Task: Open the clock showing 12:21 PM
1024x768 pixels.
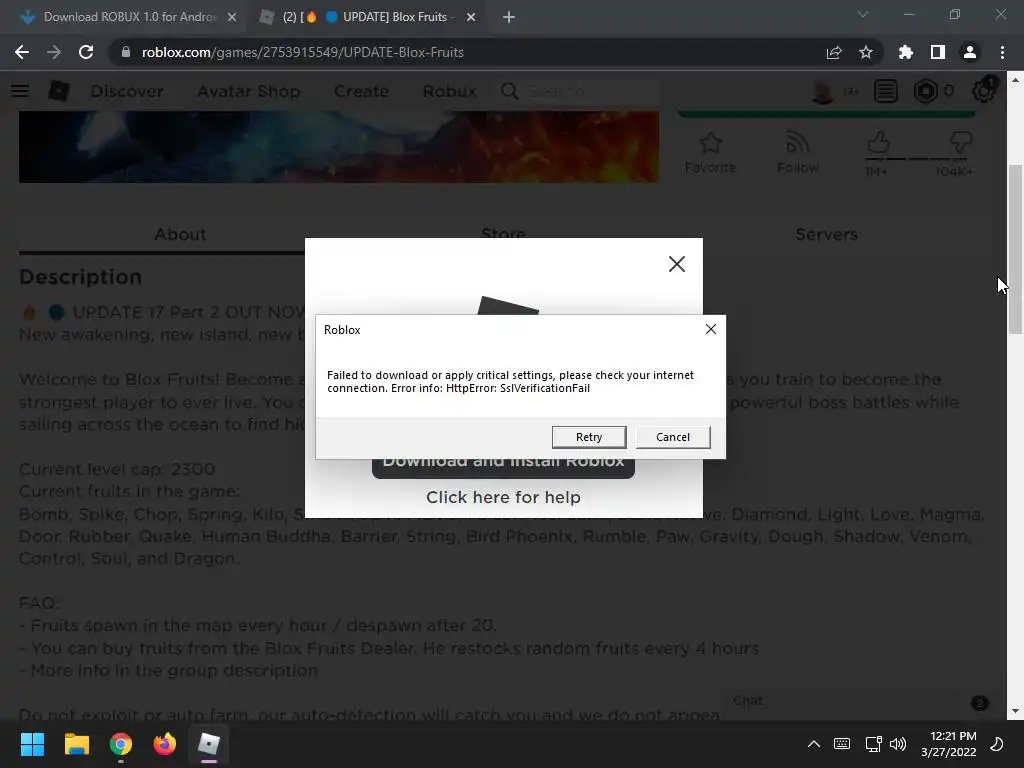Action: pyautogui.click(x=948, y=744)
